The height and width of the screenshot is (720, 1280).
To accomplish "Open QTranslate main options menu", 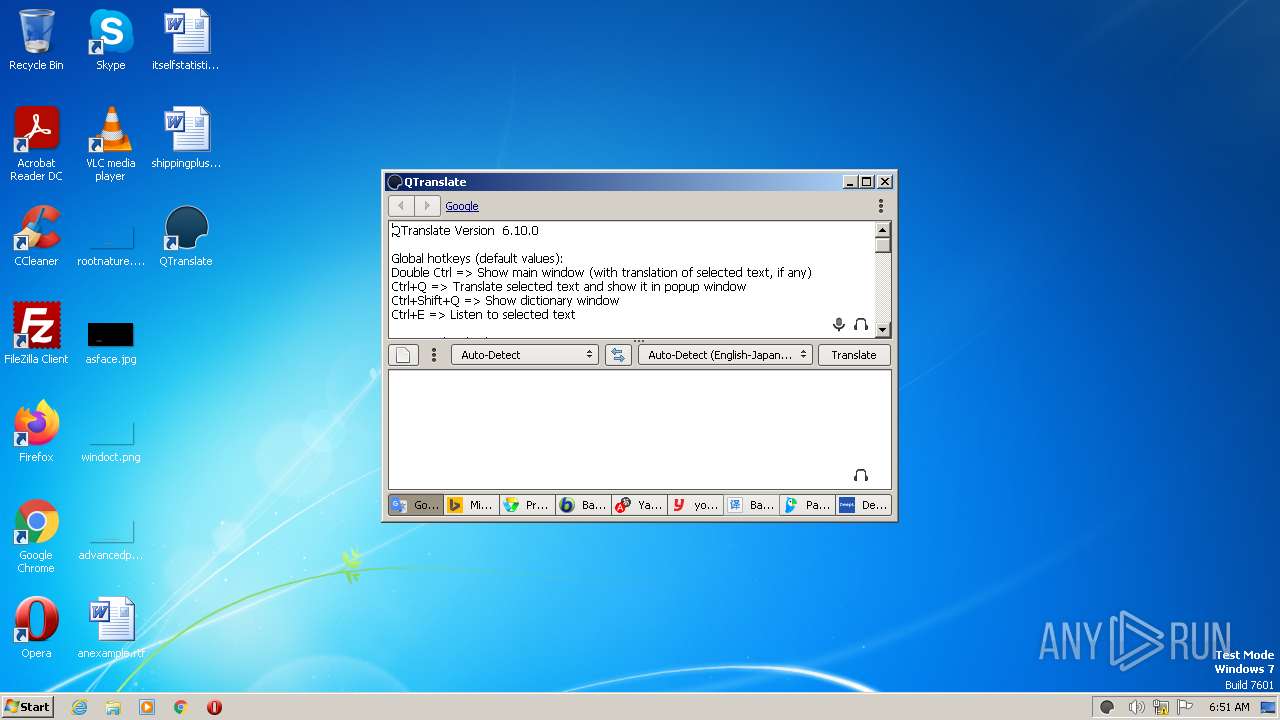I will tap(881, 206).
